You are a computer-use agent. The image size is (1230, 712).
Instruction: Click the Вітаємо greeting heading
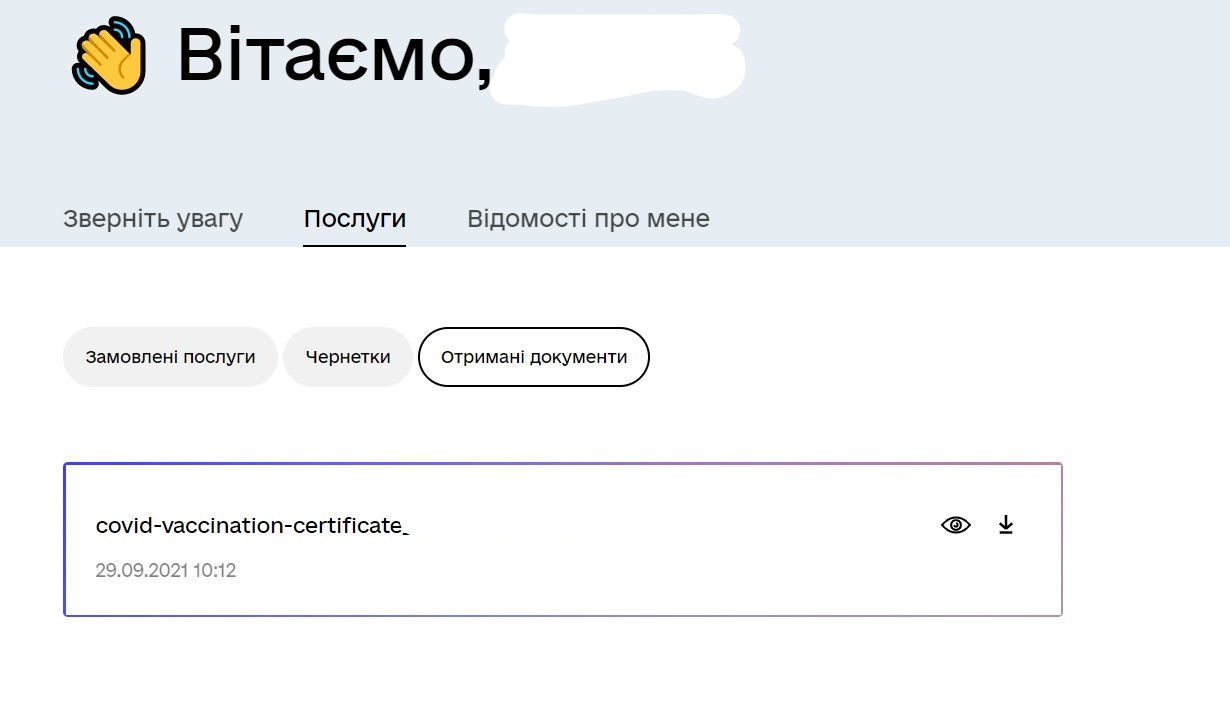(x=334, y=55)
